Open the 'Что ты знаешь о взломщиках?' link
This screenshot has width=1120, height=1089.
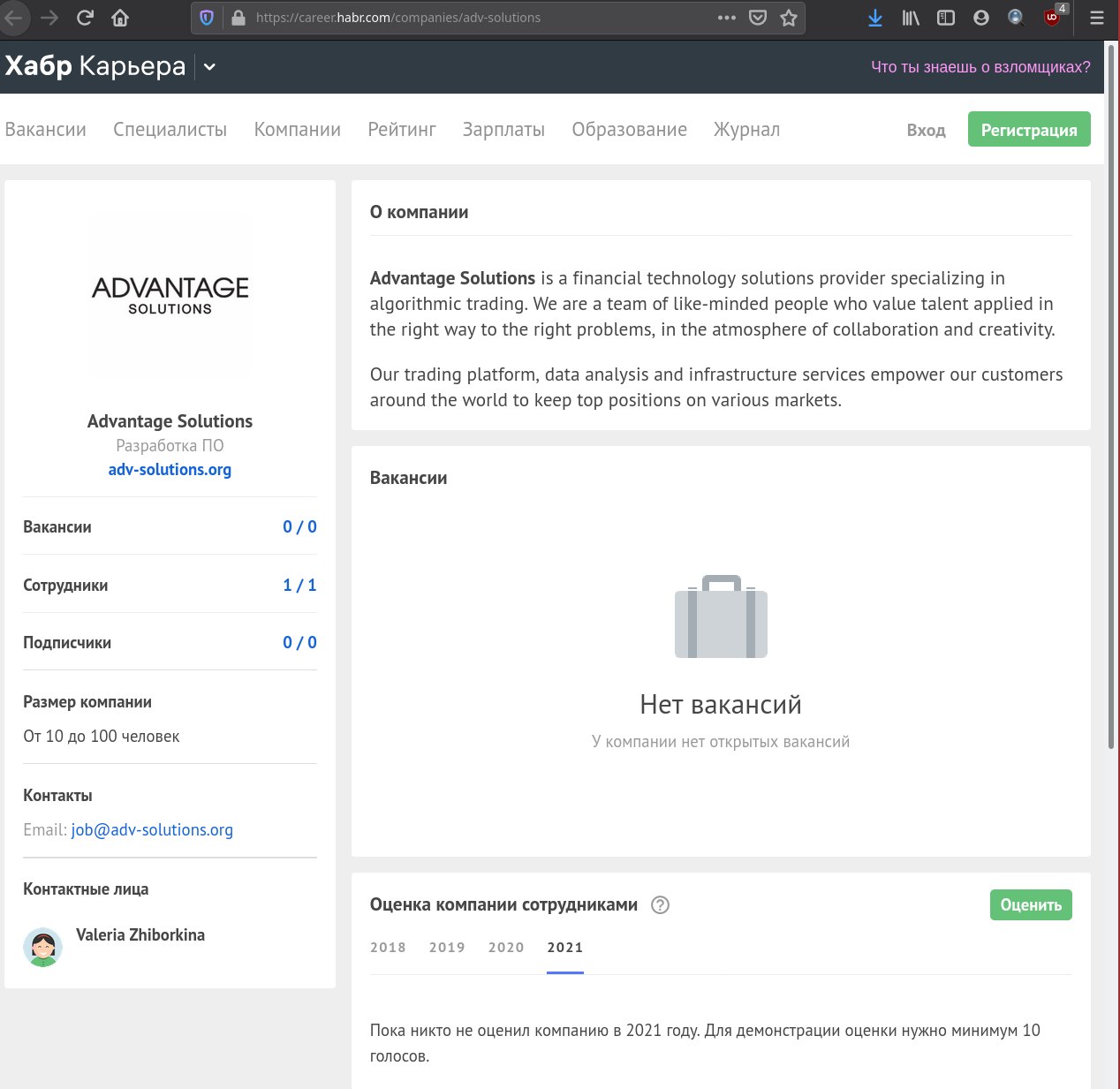(x=980, y=67)
